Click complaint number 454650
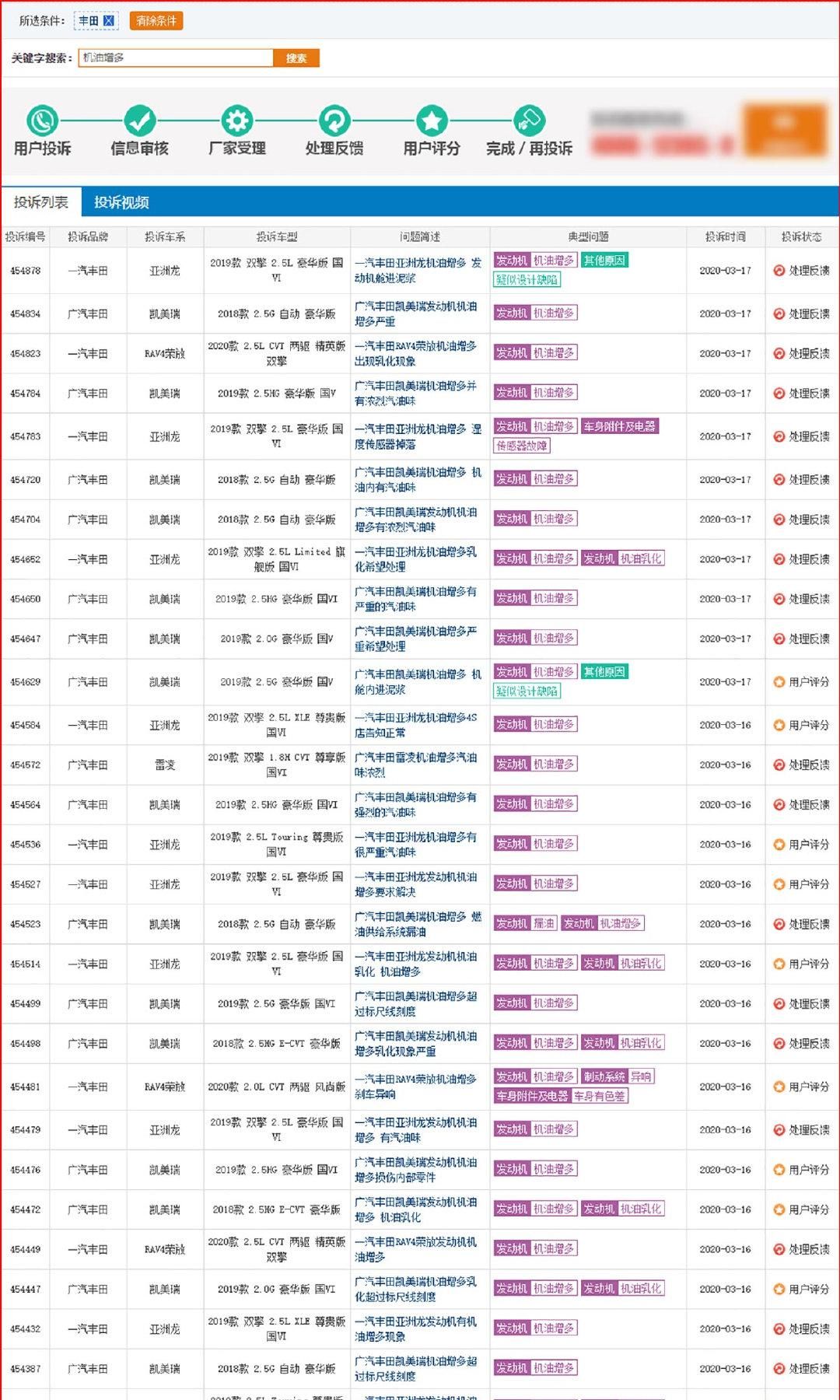The image size is (840, 1400). click(25, 599)
